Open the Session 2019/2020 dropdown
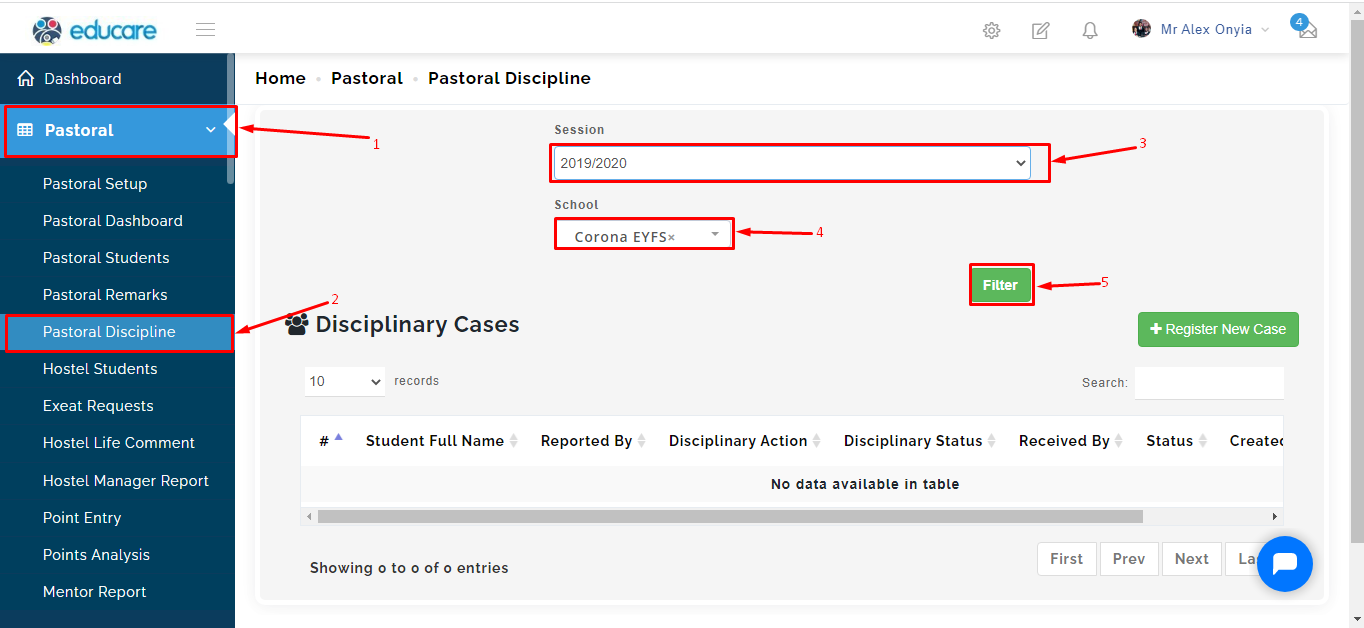 pos(792,163)
